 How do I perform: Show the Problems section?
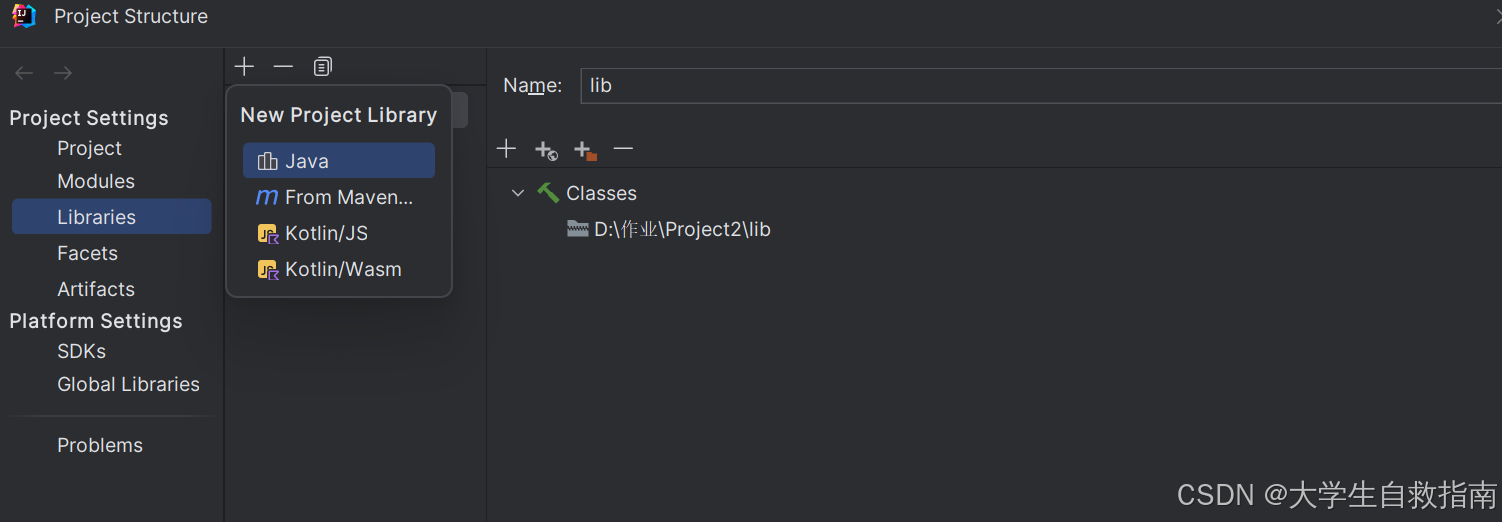pyautogui.click(x=100, y=445)
